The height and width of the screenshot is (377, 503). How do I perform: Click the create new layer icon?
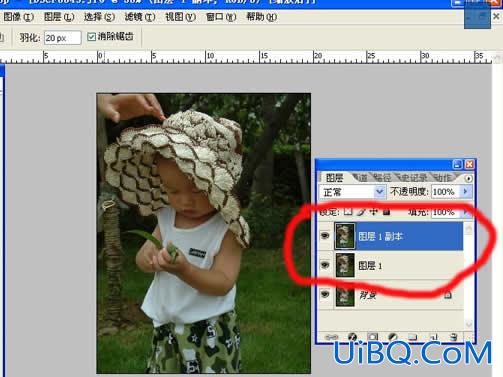(434, 337)
